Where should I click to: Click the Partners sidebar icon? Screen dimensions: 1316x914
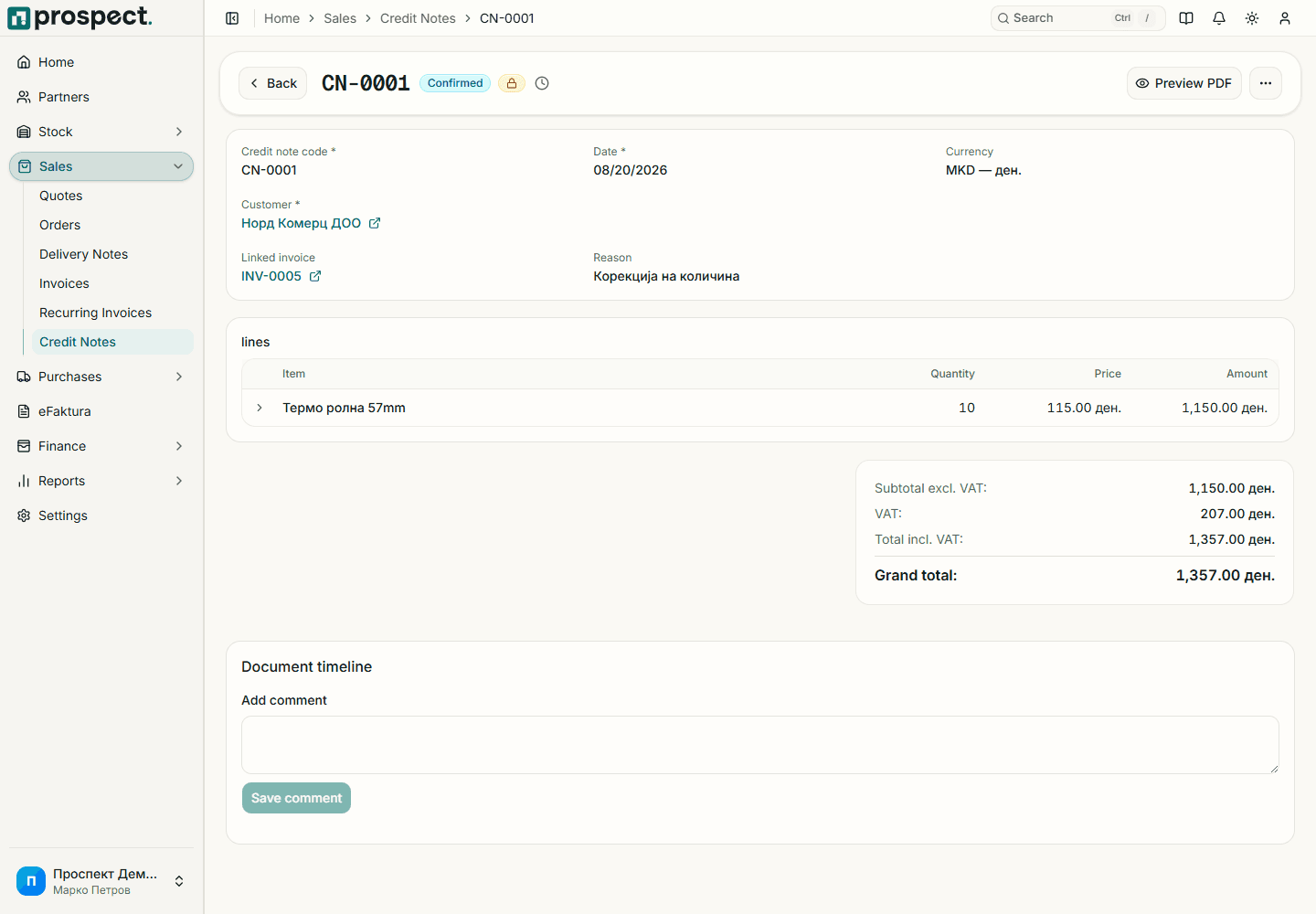(24, 97)
